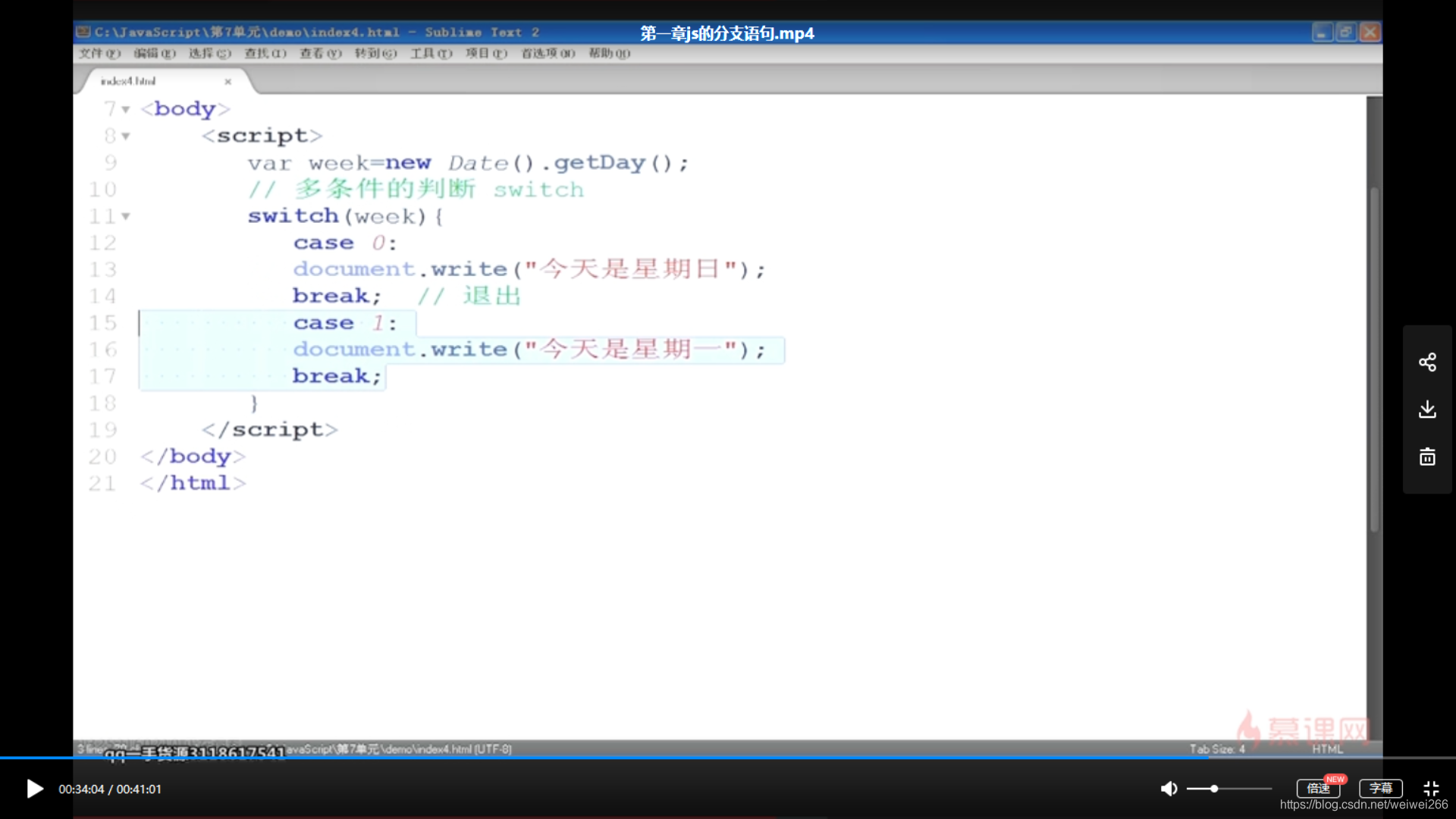
Task: Click the video title 第一章js的分支语句.mp4
Action: (x=727, y=33)
